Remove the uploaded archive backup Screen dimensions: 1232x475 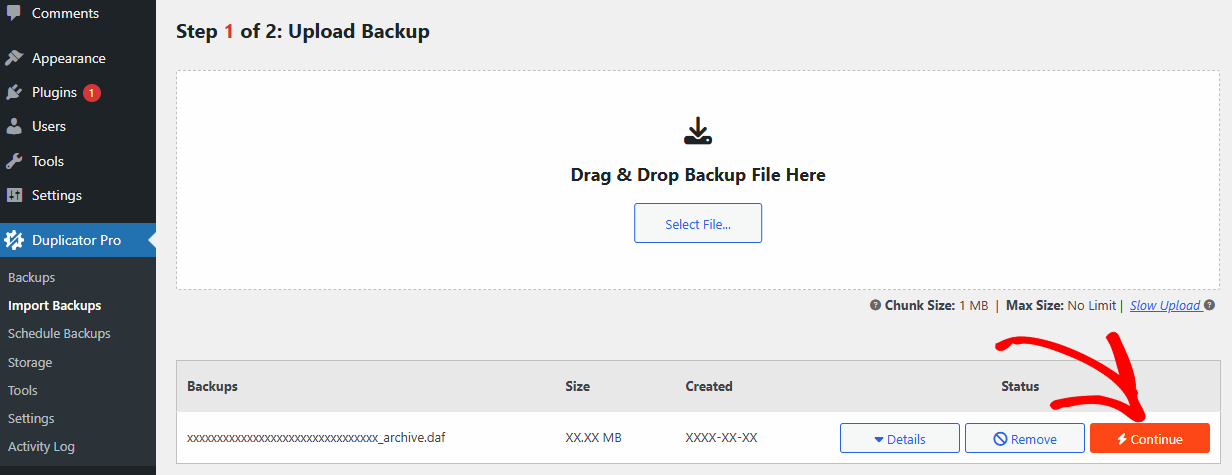click(x=1024, y=439)
